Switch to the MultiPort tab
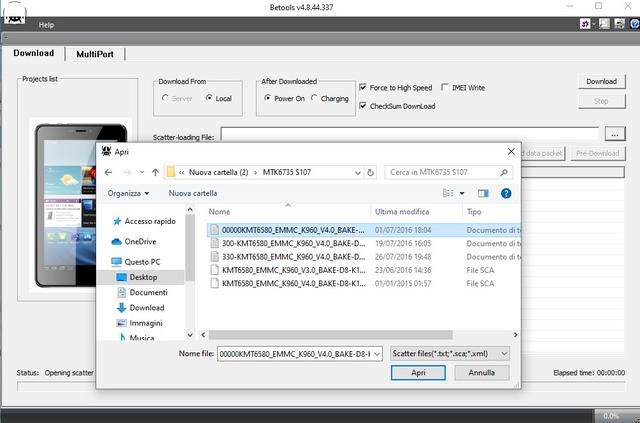The image size is (640, 423). pos(95,54)
